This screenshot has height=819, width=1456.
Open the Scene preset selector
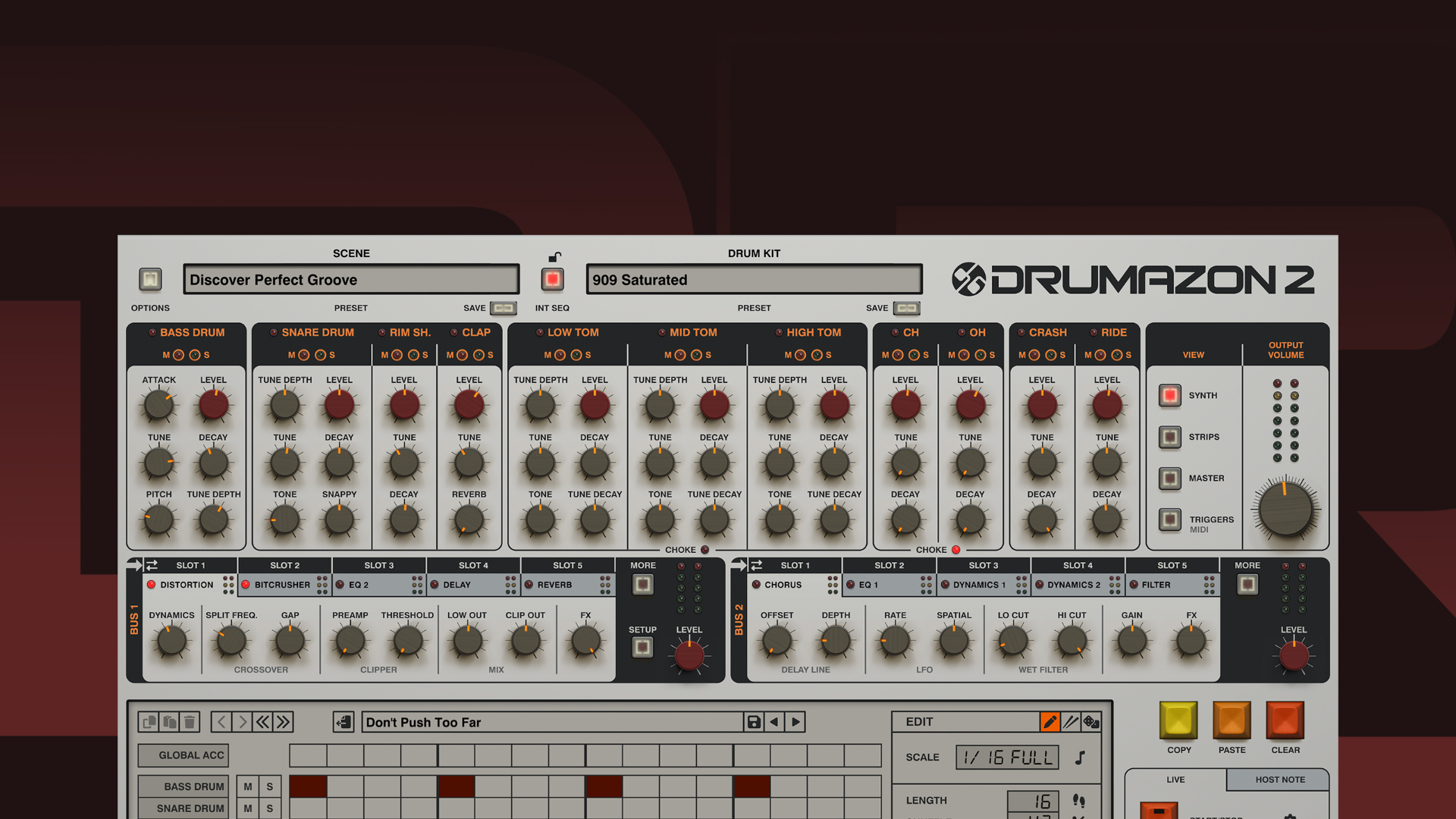351,279
